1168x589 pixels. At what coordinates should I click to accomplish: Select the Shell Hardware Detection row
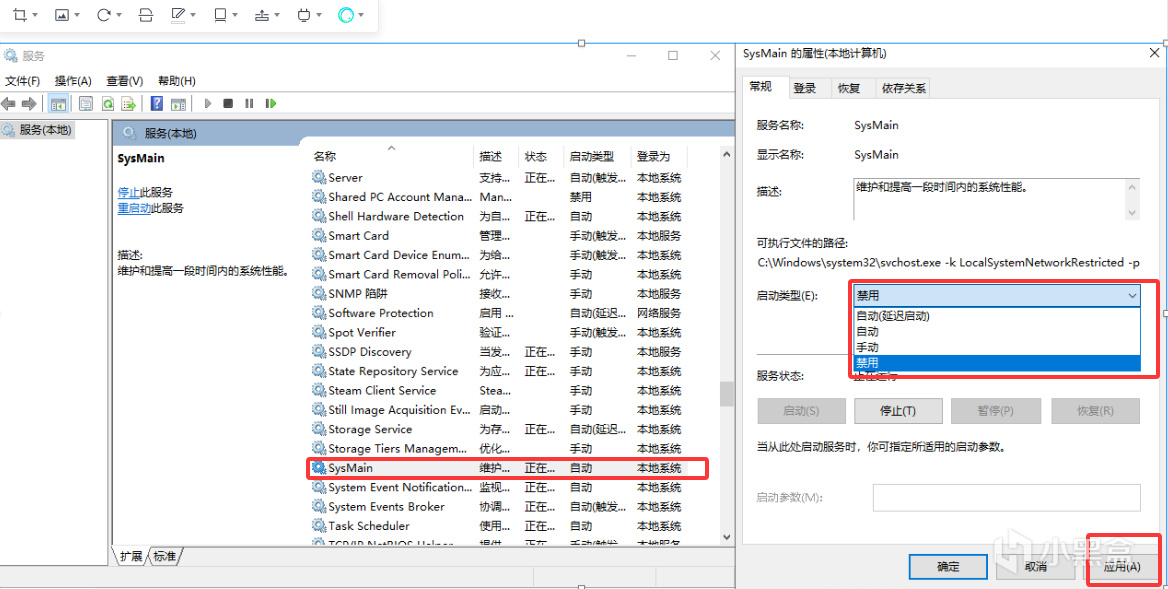[496, 217]
